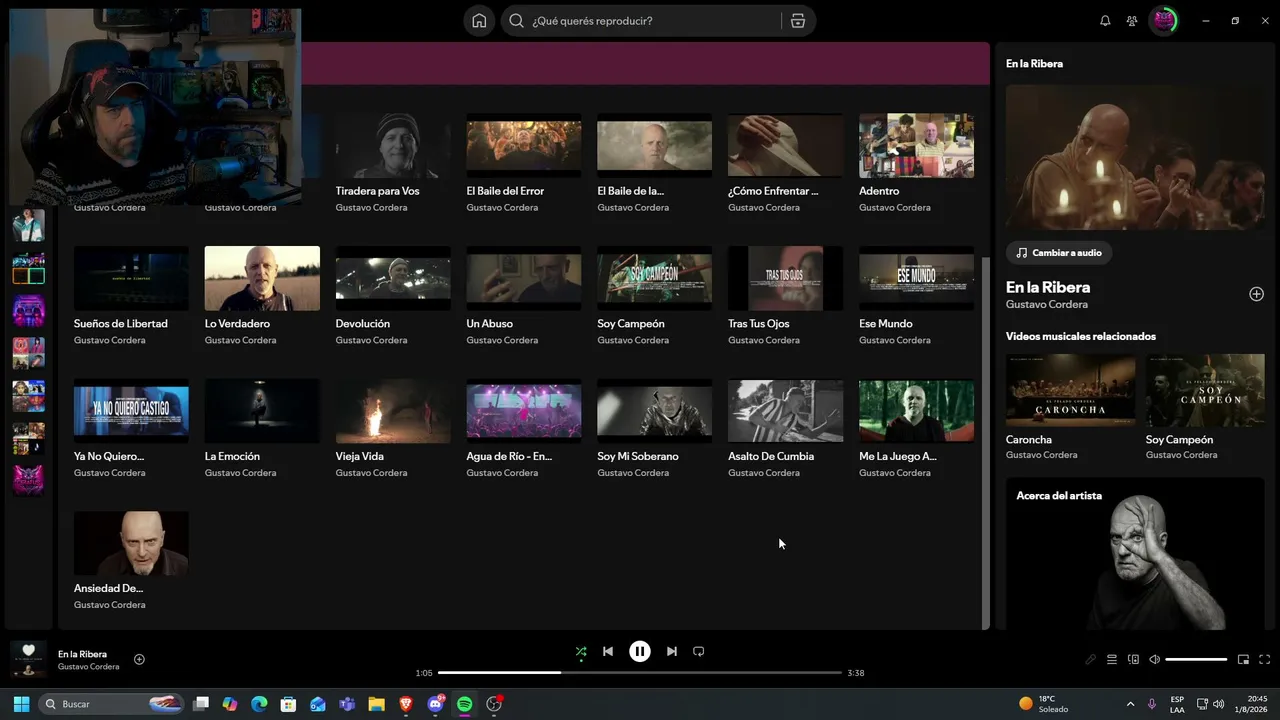
Task: Add En la Ribera to library in side panel
Action: [1256, 294]
